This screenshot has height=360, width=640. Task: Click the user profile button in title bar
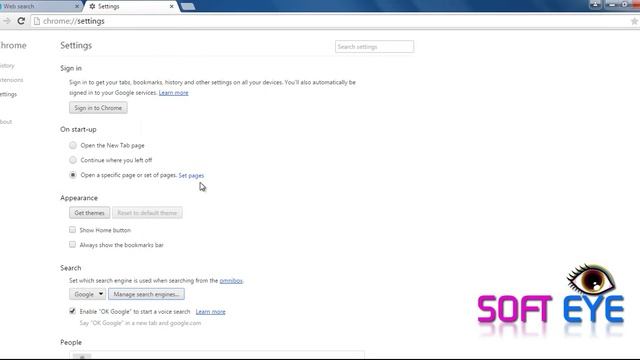point(595,4)
